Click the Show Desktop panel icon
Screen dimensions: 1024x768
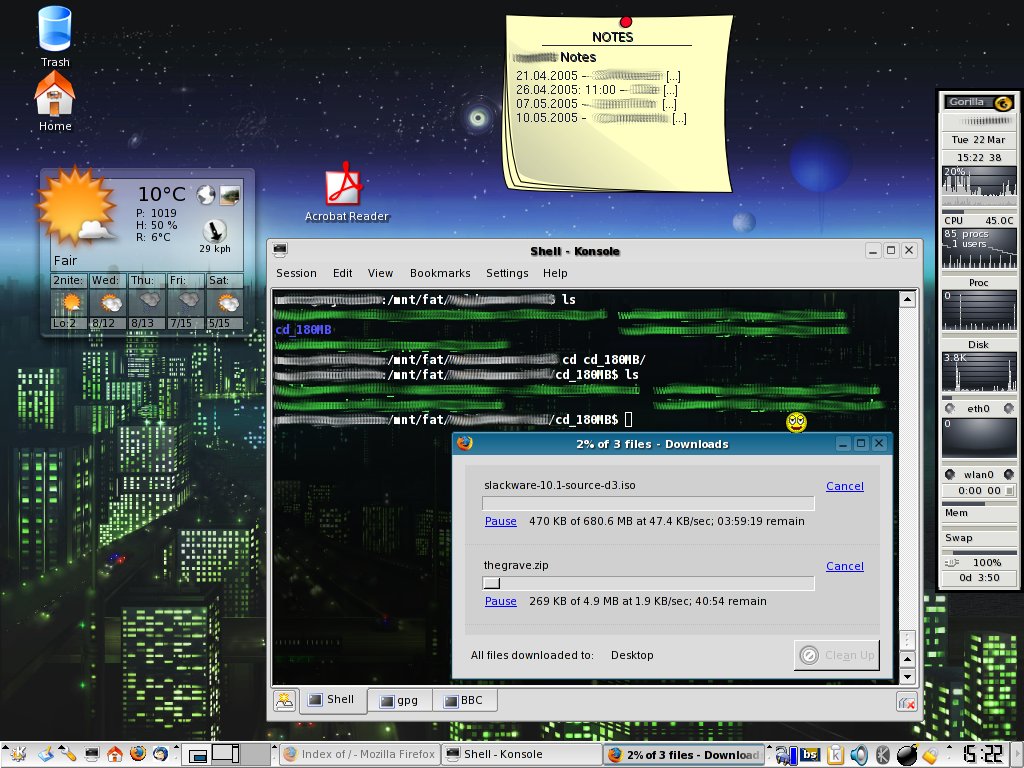[45, 754]
